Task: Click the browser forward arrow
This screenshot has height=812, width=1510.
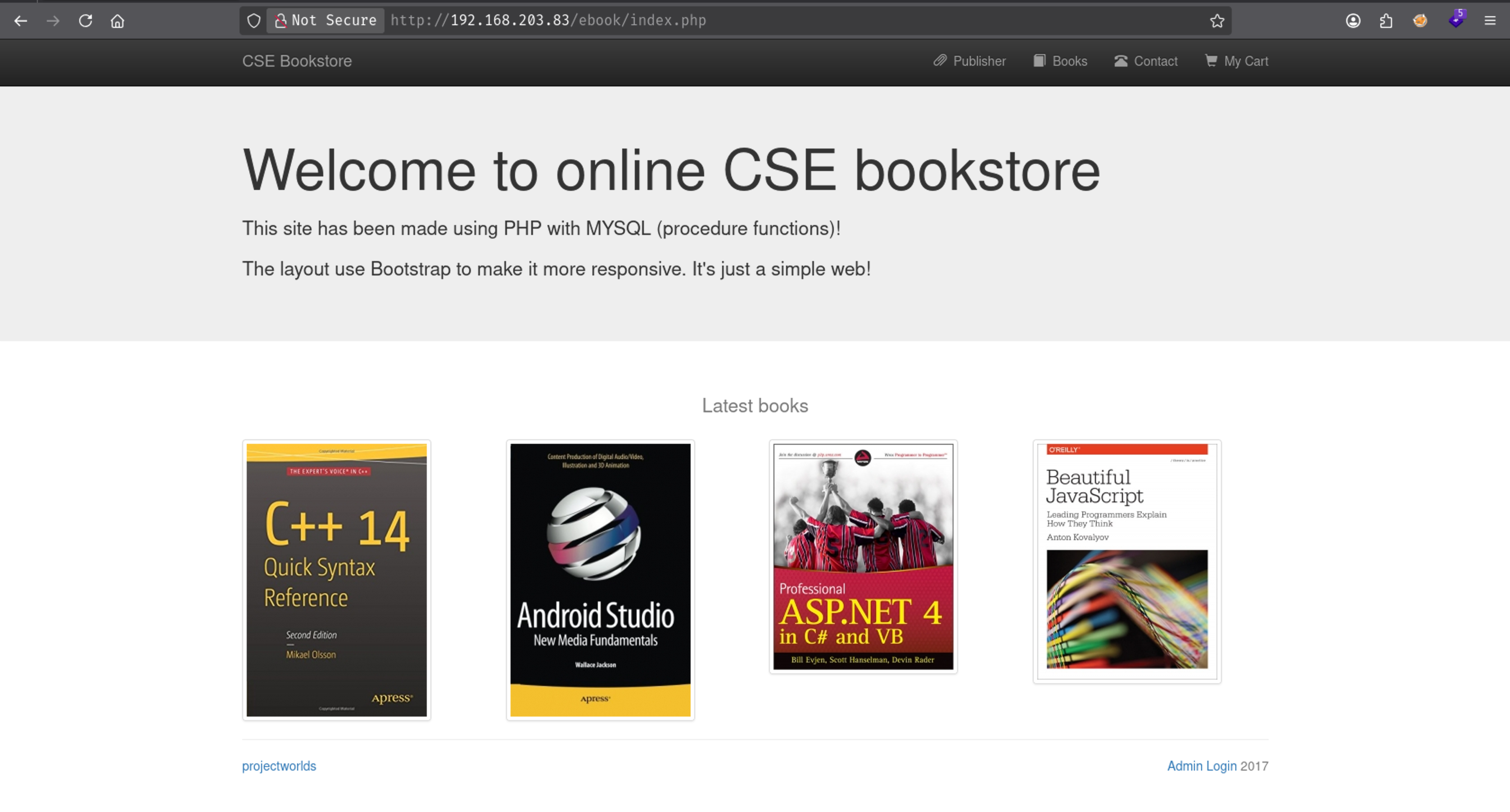Action: point(53,21)
